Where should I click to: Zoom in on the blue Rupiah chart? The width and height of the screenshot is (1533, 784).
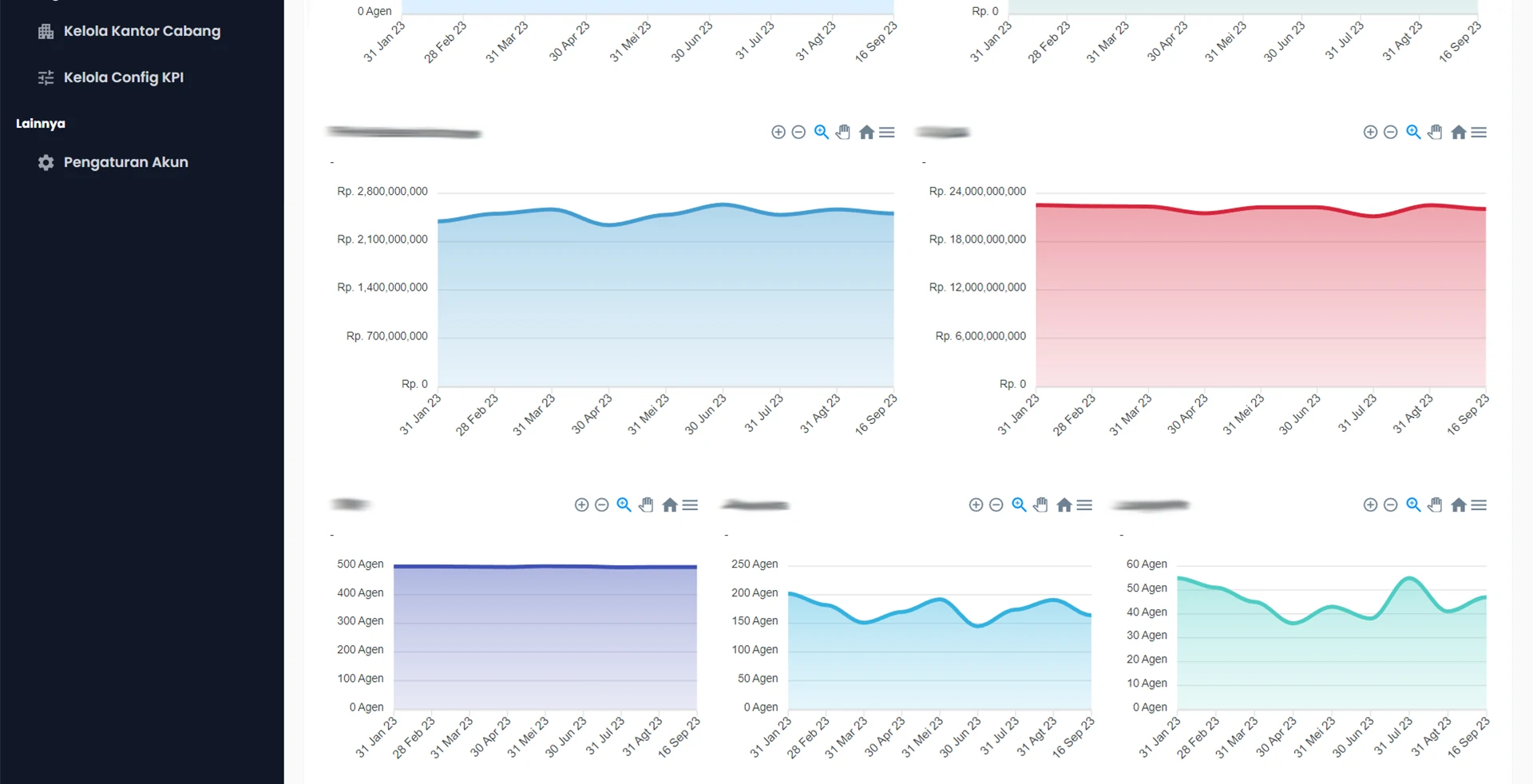[x=778, y=133]
